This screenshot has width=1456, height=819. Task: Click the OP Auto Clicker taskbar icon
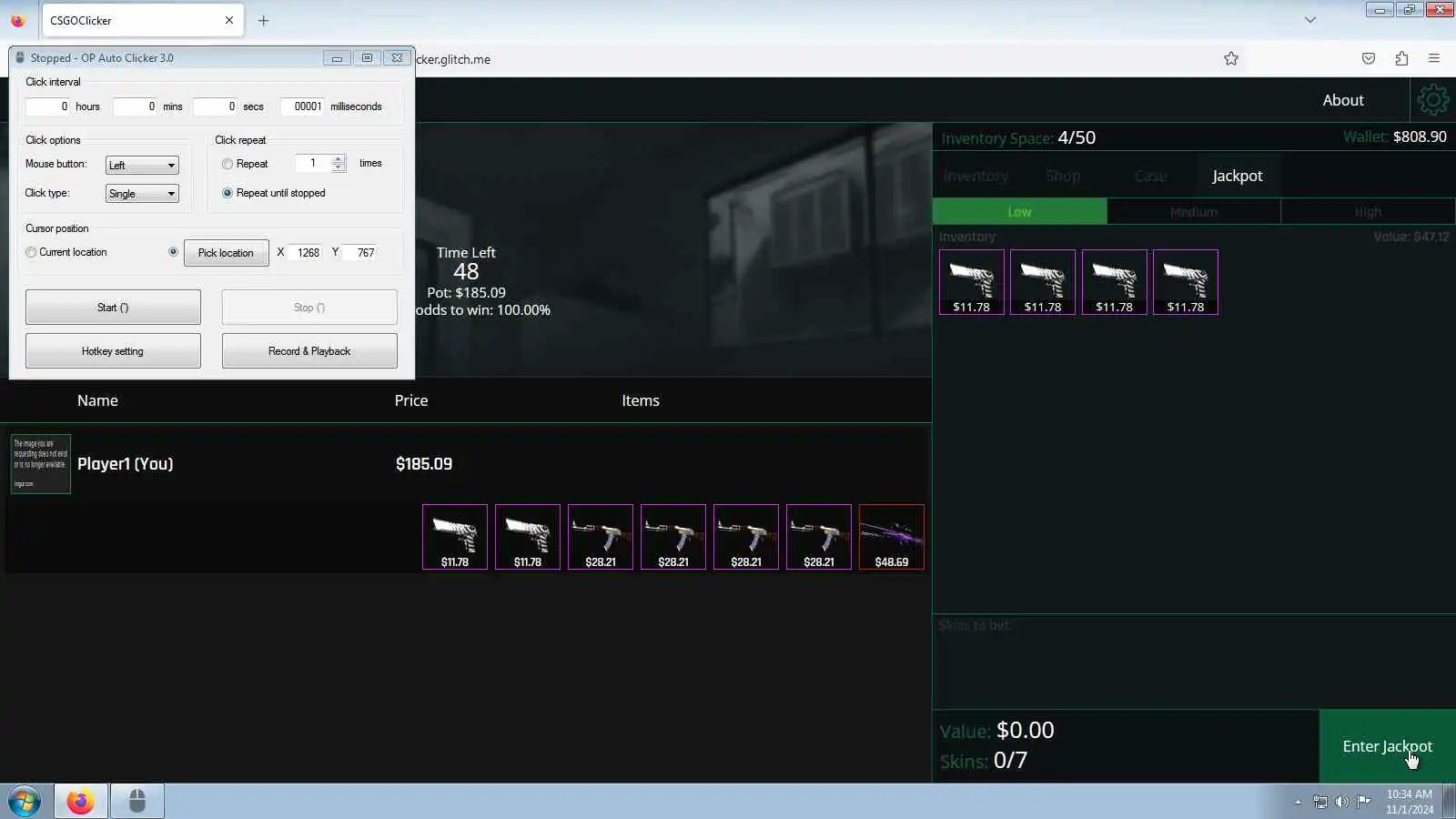[137, 802]
